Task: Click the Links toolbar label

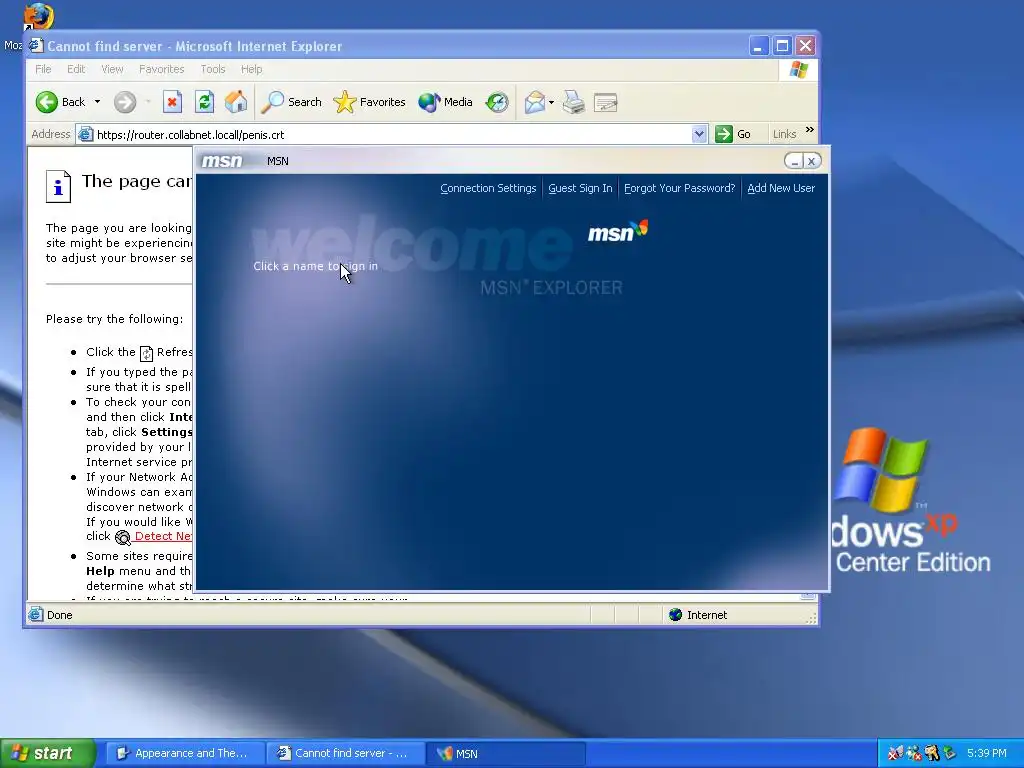Action: (784, 135)
